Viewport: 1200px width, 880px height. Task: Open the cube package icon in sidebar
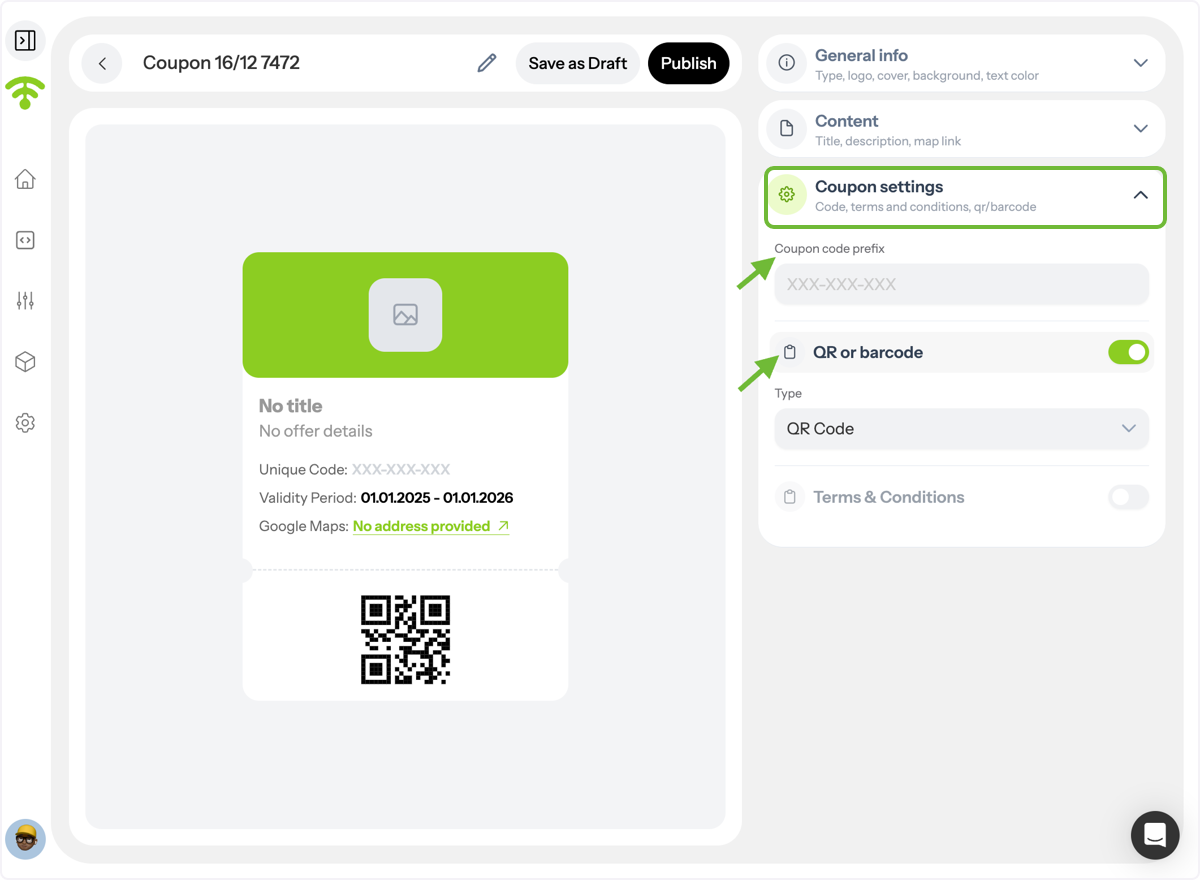tap(25, 362)
